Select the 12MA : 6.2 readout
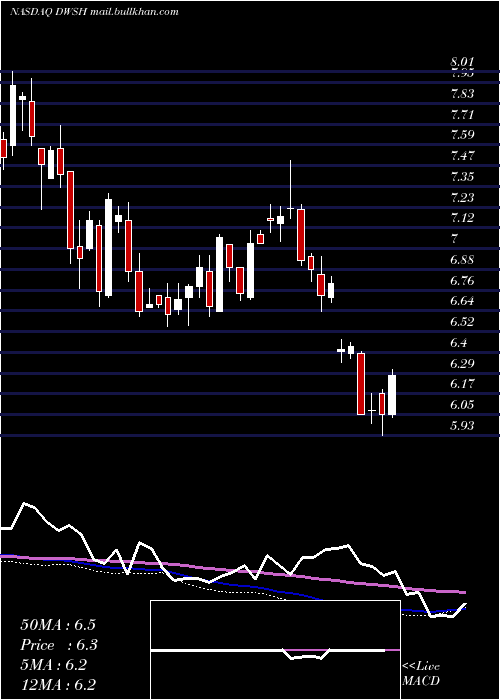This screenshot has height=700, width=500. coord(58,685)
